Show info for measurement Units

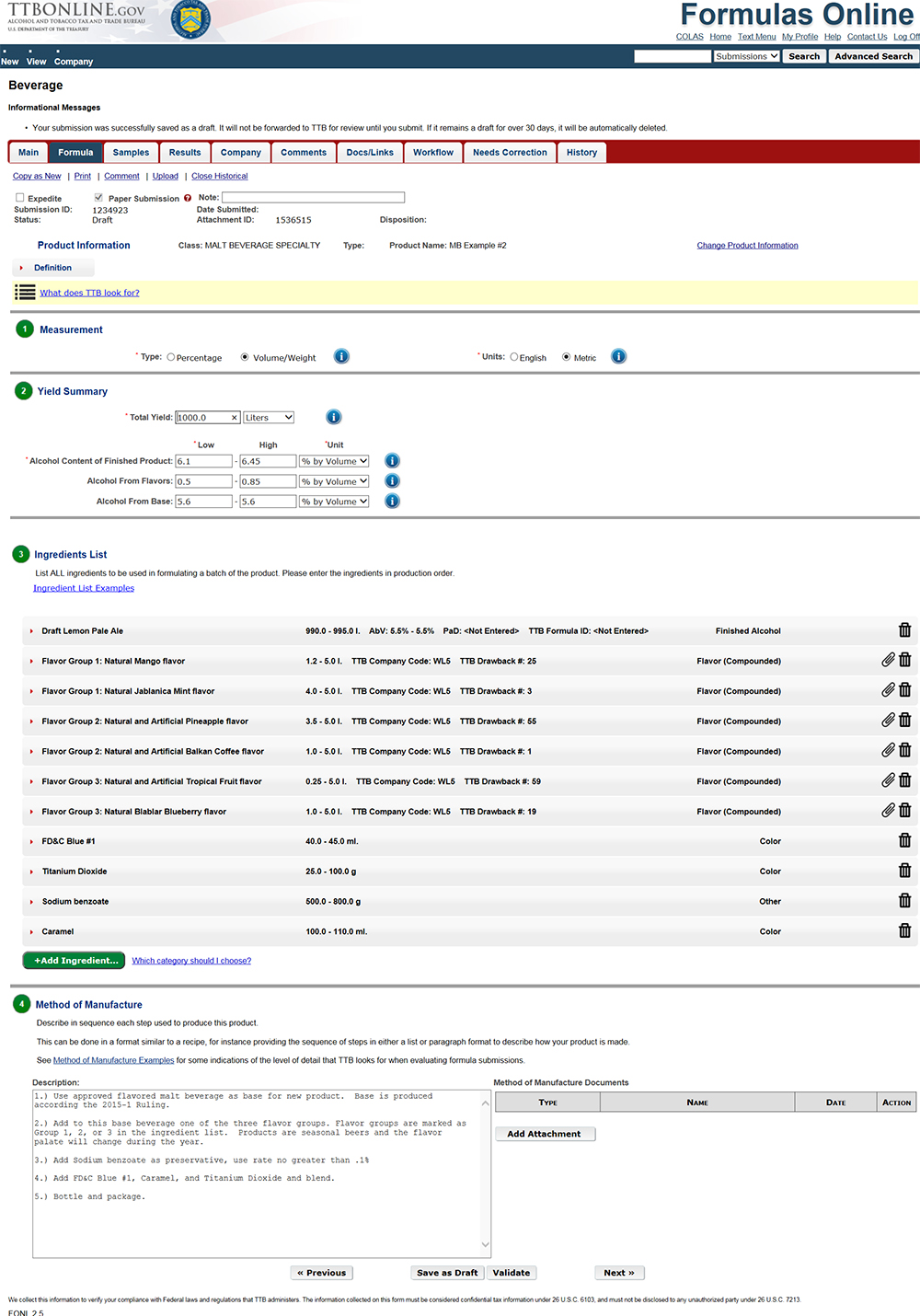coord(618,356)
